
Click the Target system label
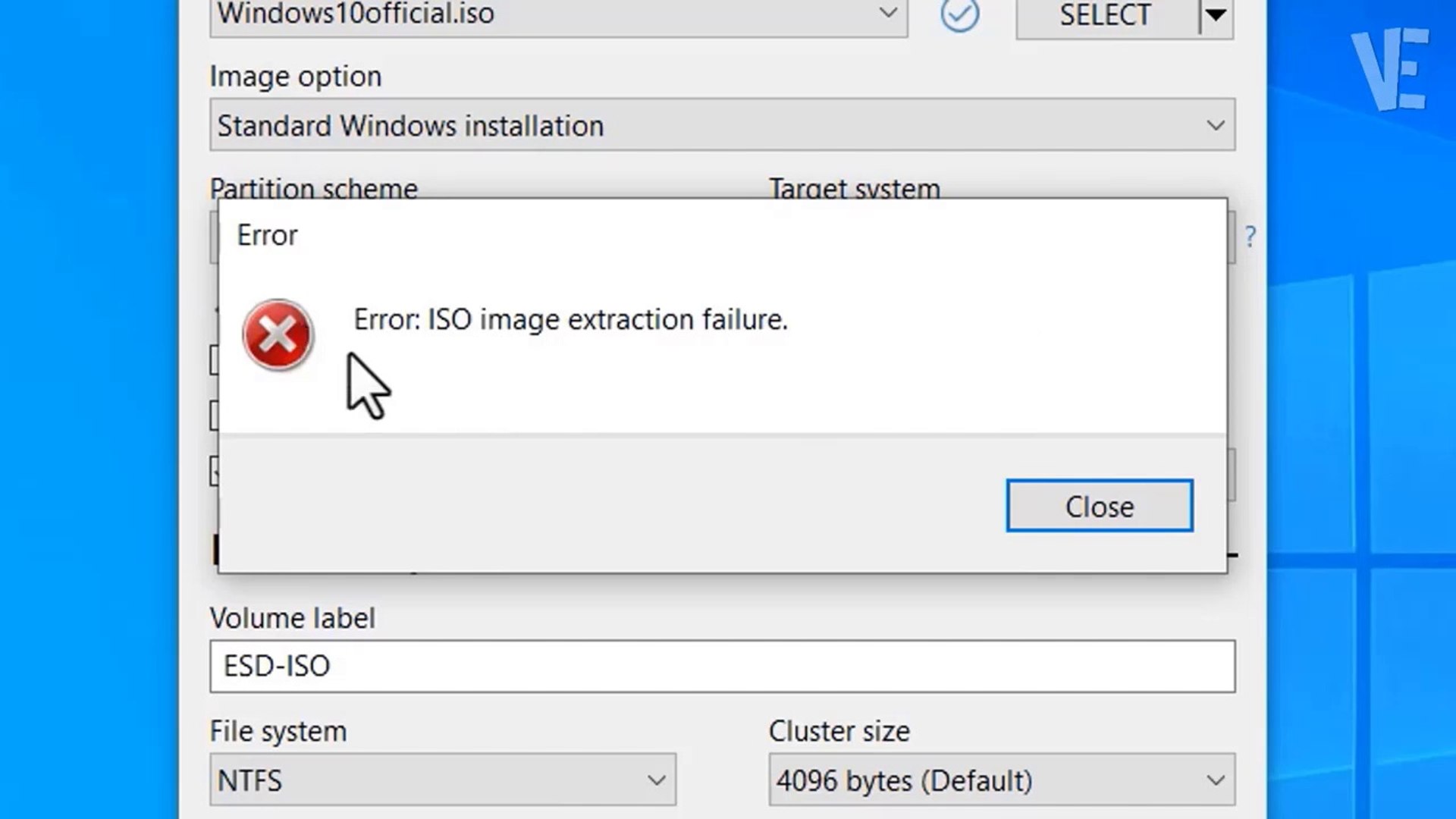(x=855, y=189)
